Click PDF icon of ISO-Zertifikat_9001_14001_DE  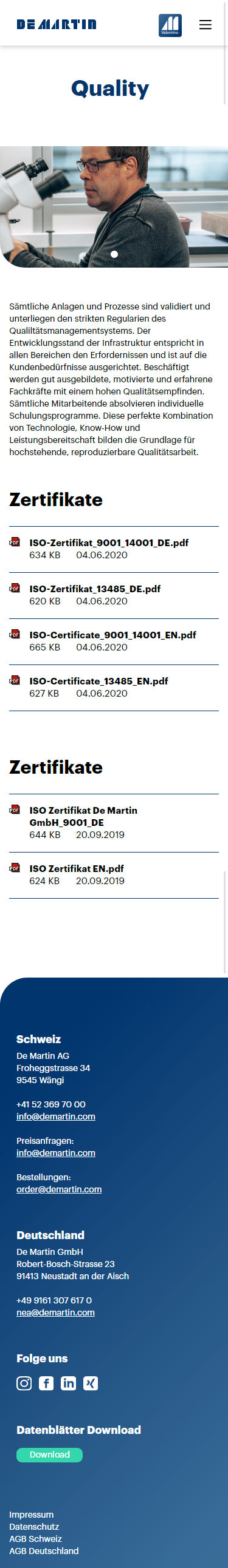tap(15, 542)
